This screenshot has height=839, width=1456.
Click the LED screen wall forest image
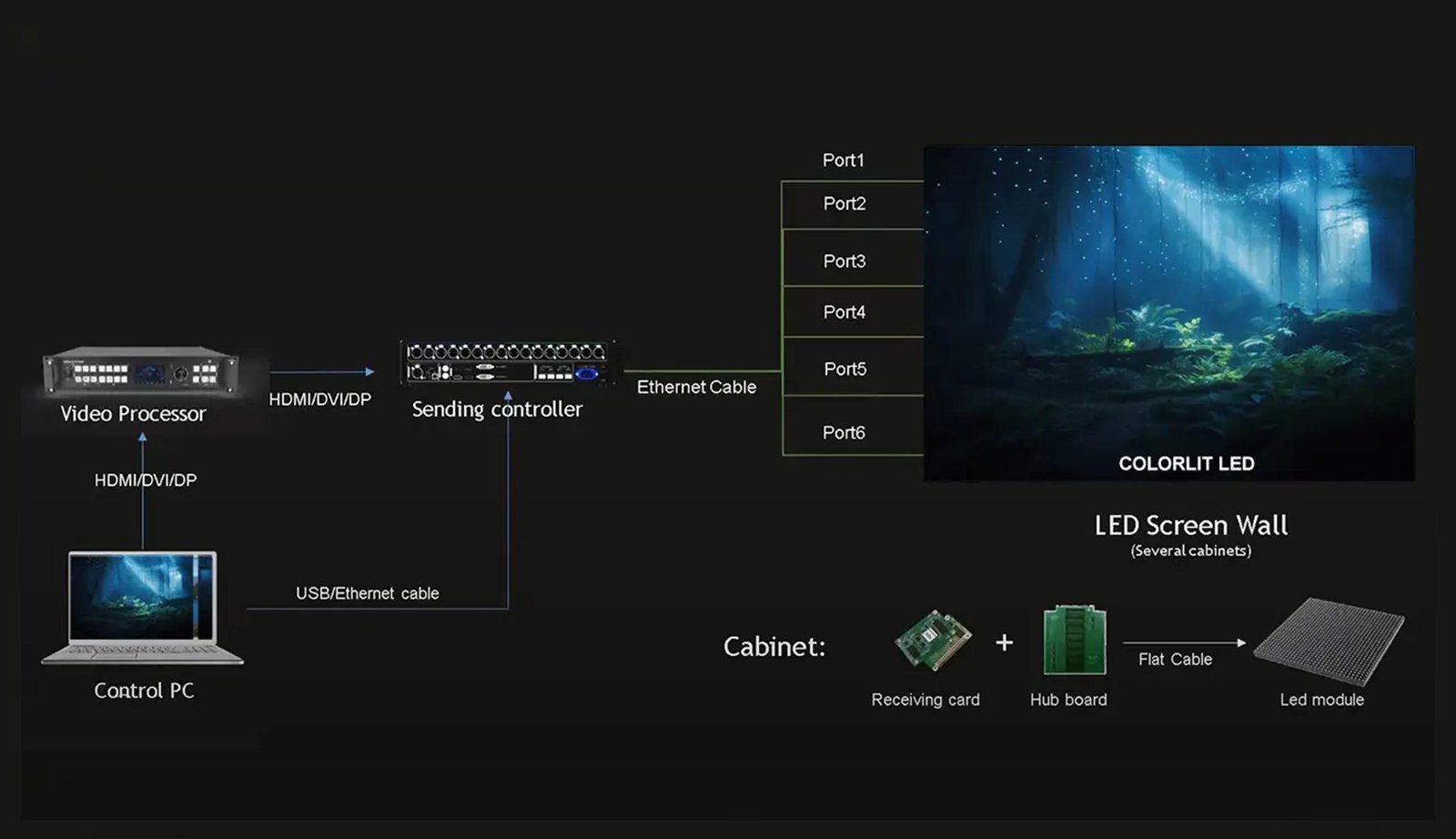pos(1168,300)
